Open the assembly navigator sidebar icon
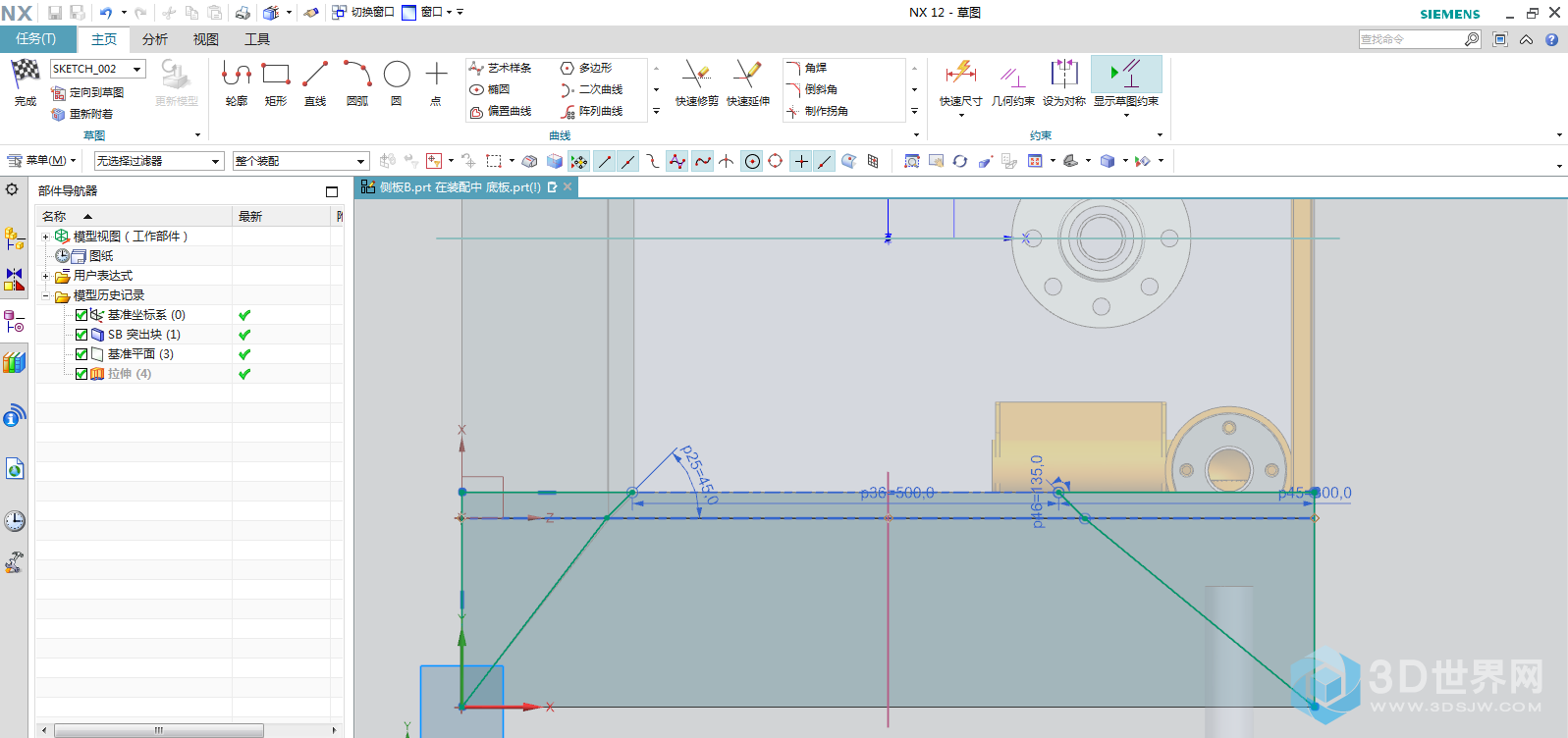The height and width of the screenshot is (738, 1568). 14,238
